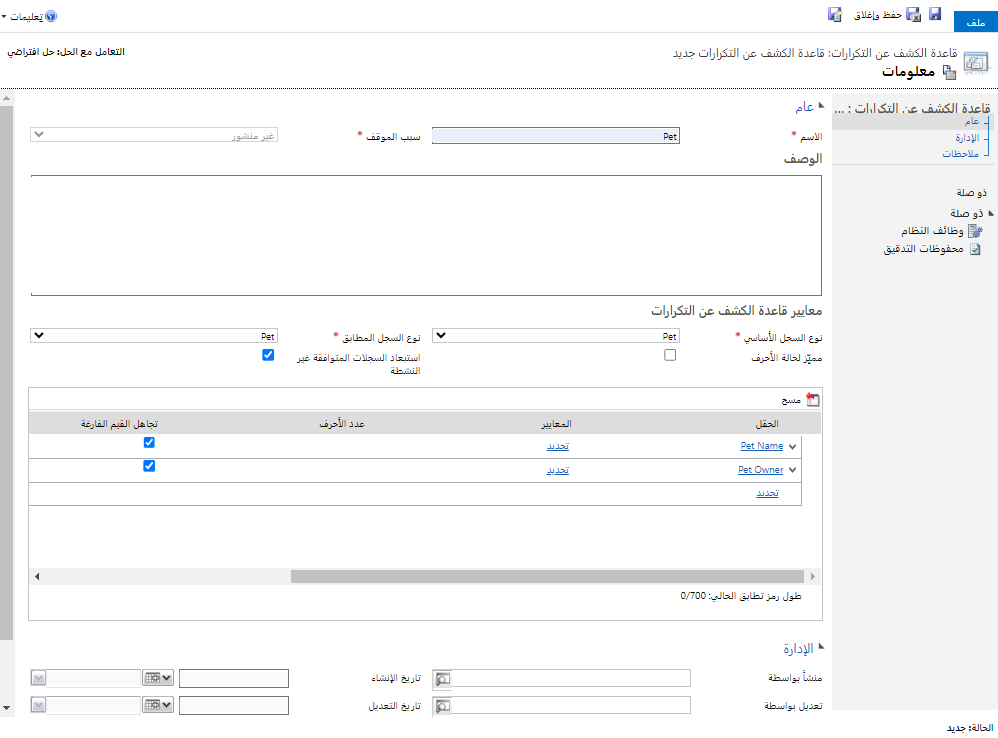Collapse the عام section triangle

(x=821, y=106)
